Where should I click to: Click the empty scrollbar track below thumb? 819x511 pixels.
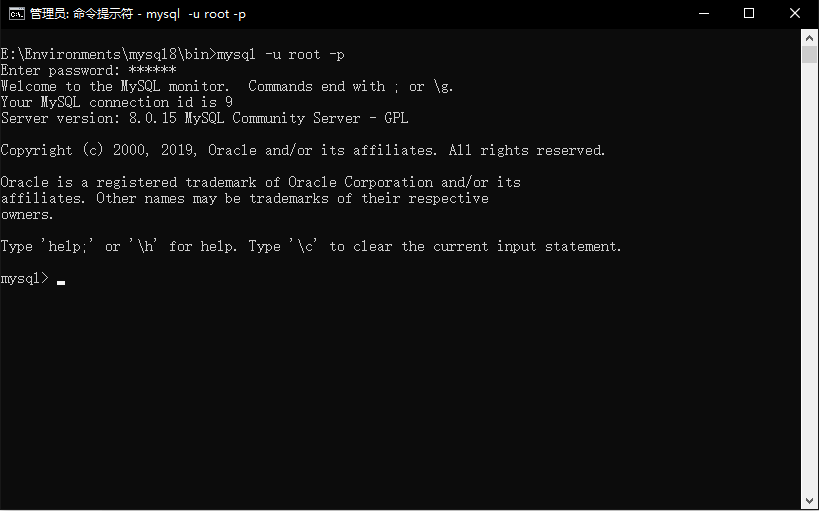809,277
